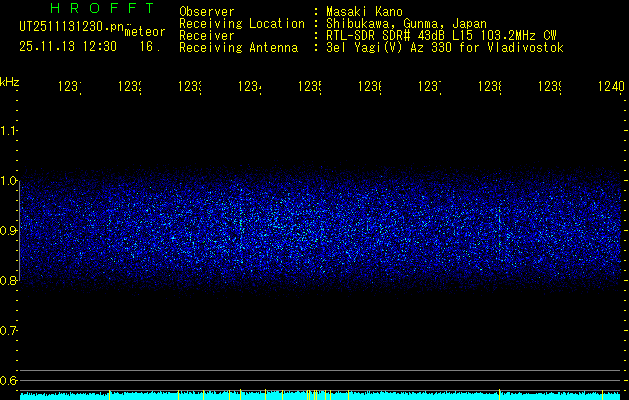Click the 'Receiving Location' field label
Viewport: 629px width, 400px height.
[x=241, y=23]
